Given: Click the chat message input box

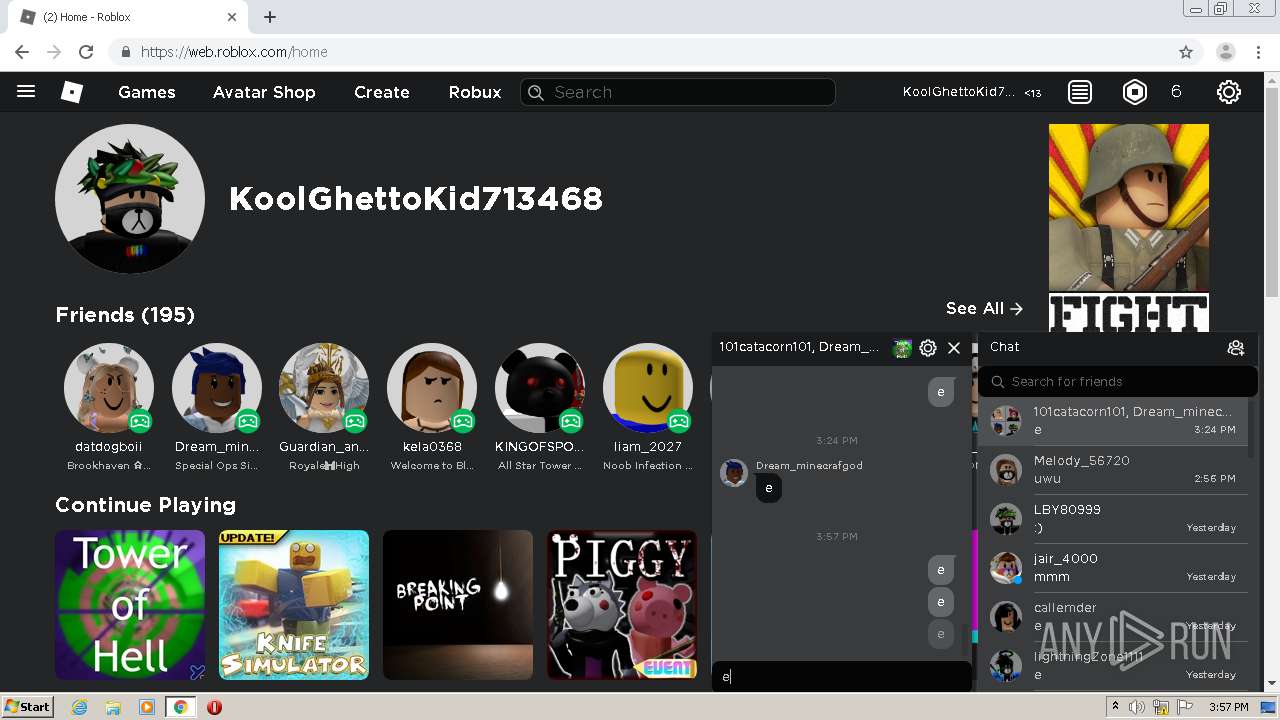Looking at the screenshot, I should [841, 677].
